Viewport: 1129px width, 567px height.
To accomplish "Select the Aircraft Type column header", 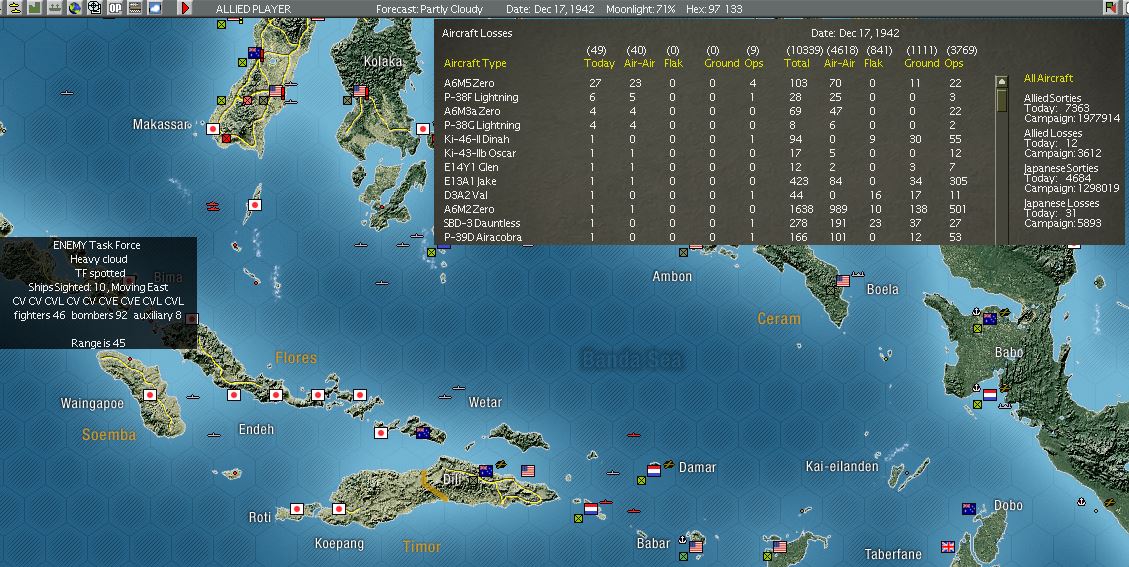I will pyautogui.click(x=475, y=63).
